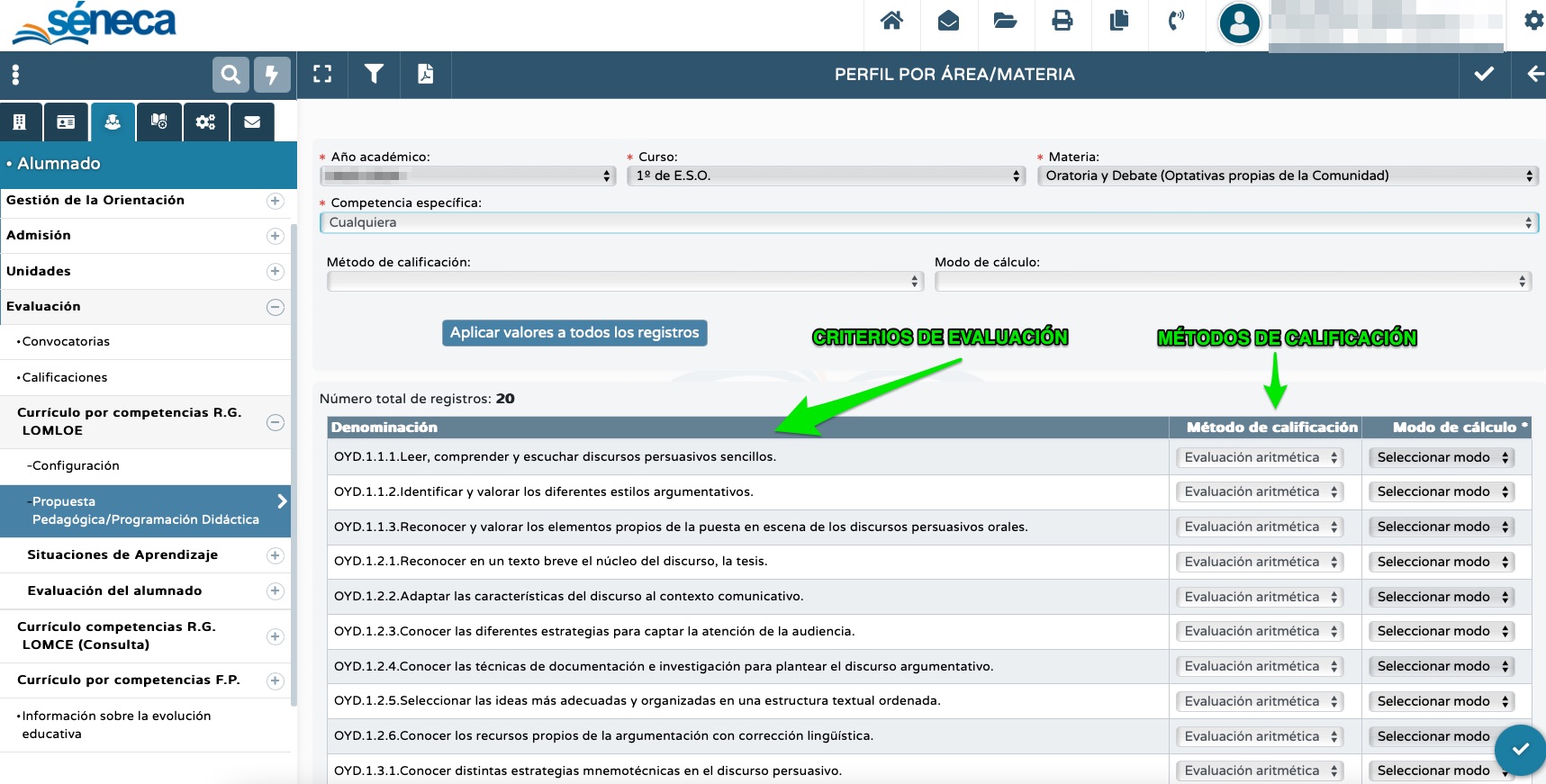Open the Año académico dropdown

[x=468, y=176]
